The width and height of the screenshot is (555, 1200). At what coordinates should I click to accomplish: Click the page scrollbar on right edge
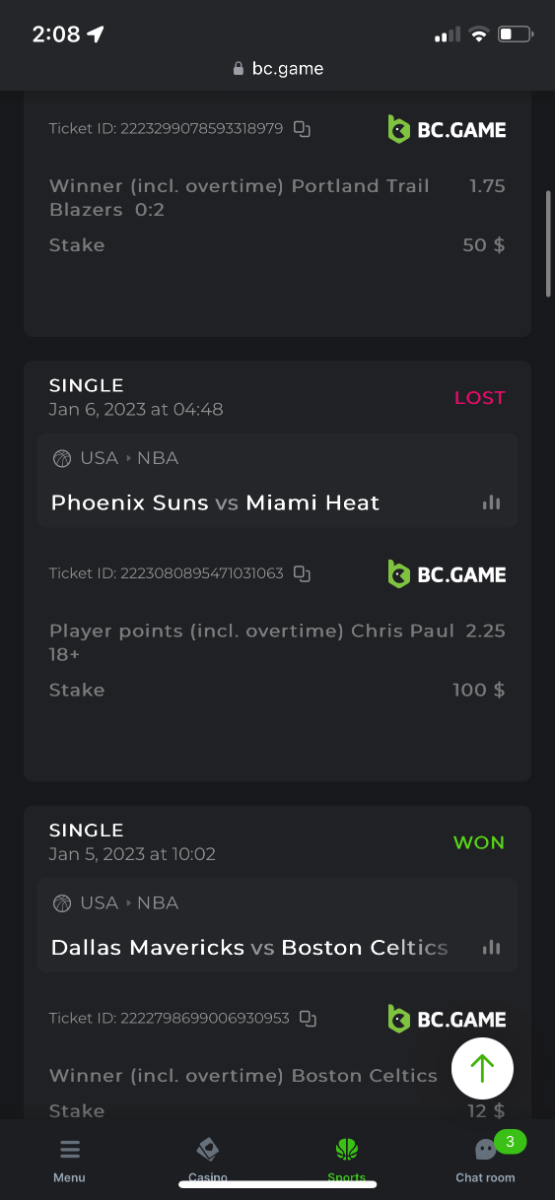point(549,243)
